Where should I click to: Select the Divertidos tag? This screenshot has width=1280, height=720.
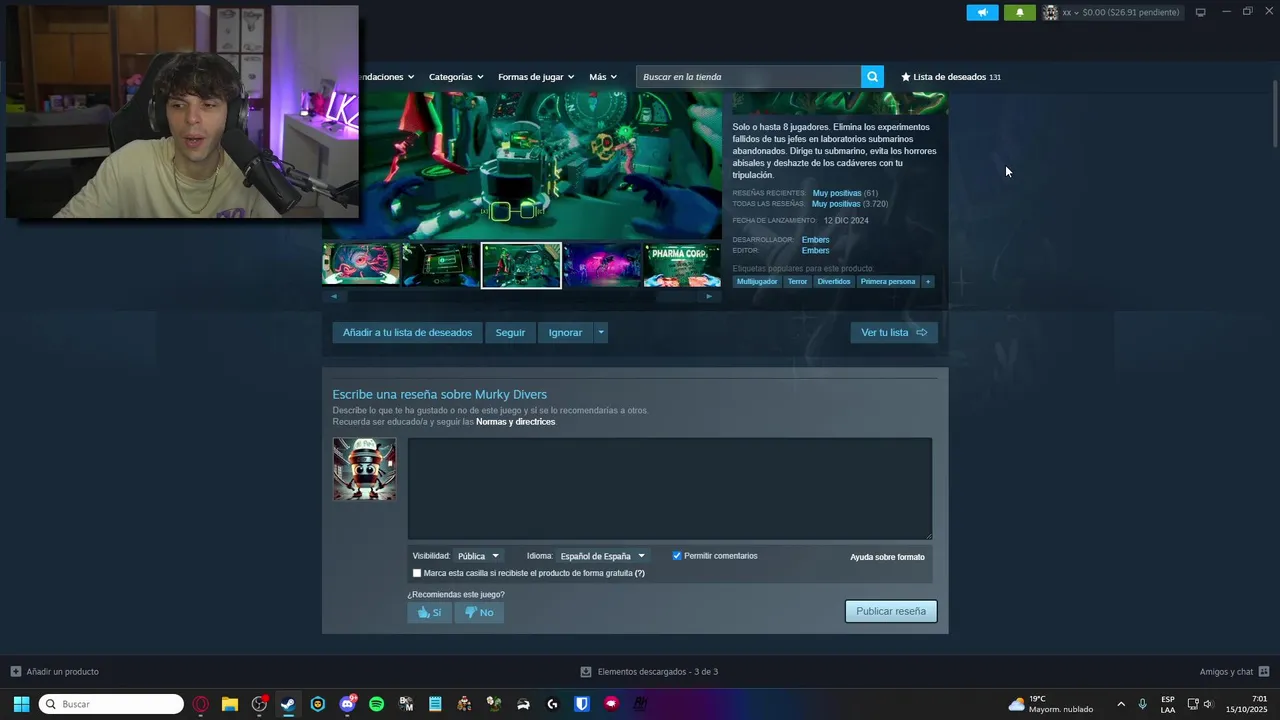834,282
